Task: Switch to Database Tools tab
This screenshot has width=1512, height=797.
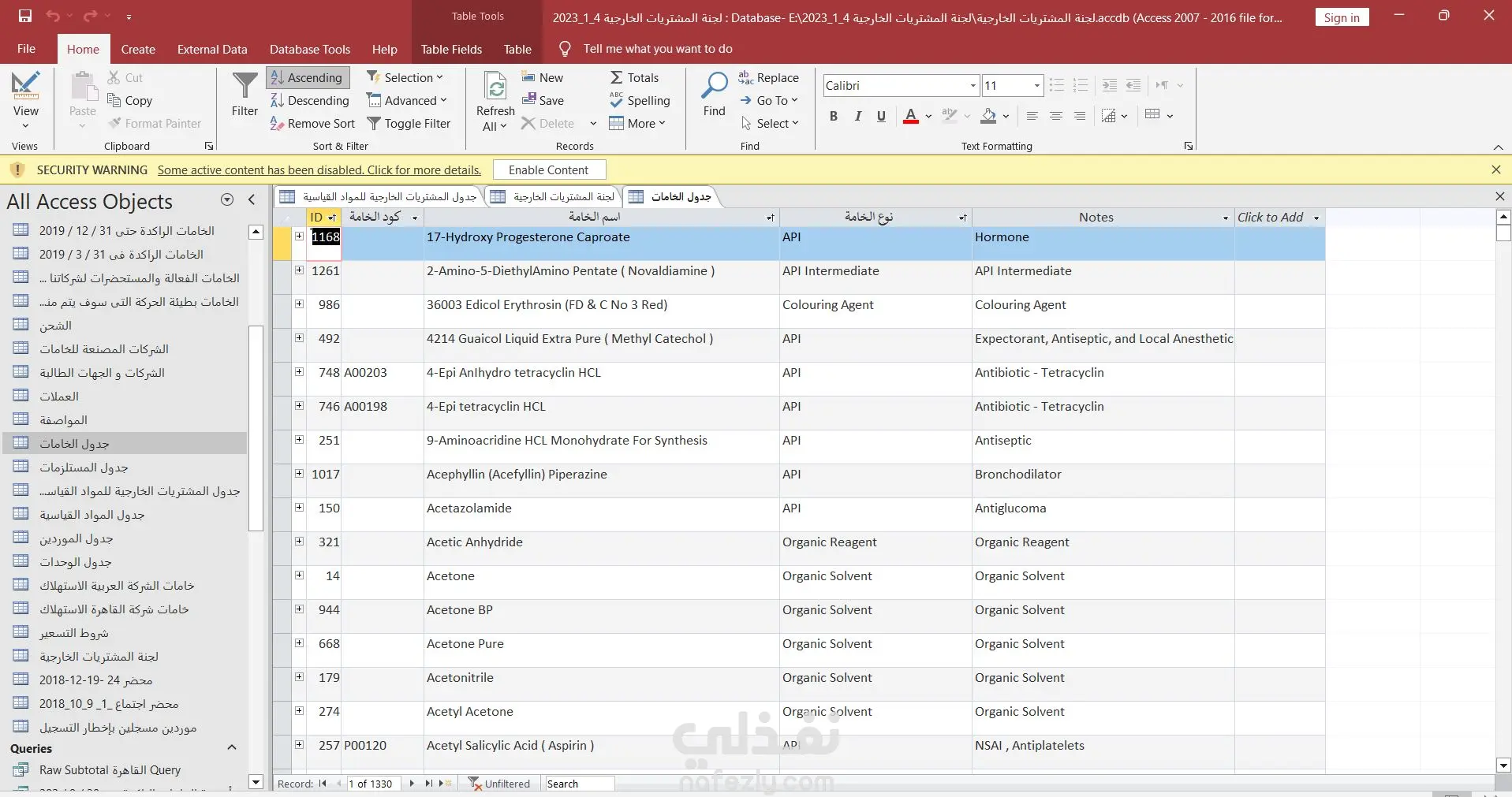Action: [x=310, y=49]
